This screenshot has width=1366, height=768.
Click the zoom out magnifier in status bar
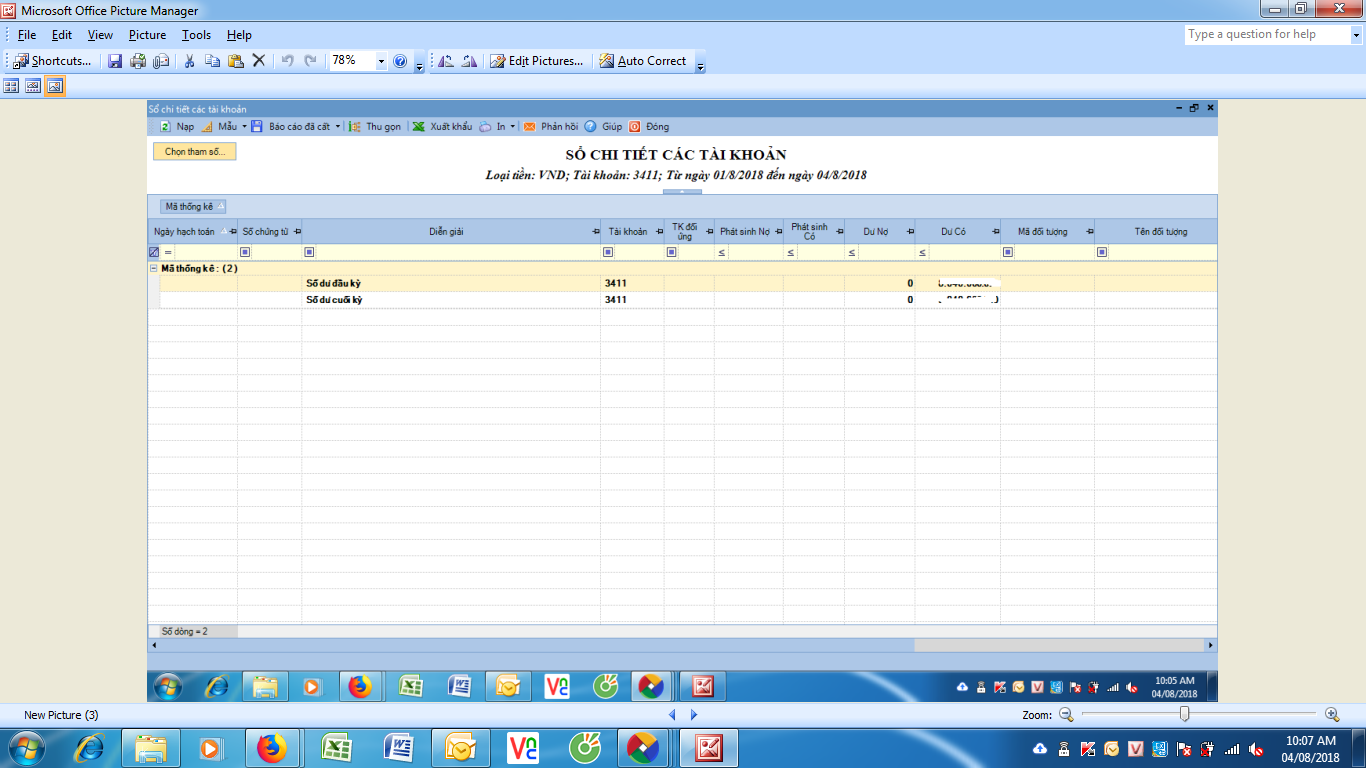point(1066,714)
